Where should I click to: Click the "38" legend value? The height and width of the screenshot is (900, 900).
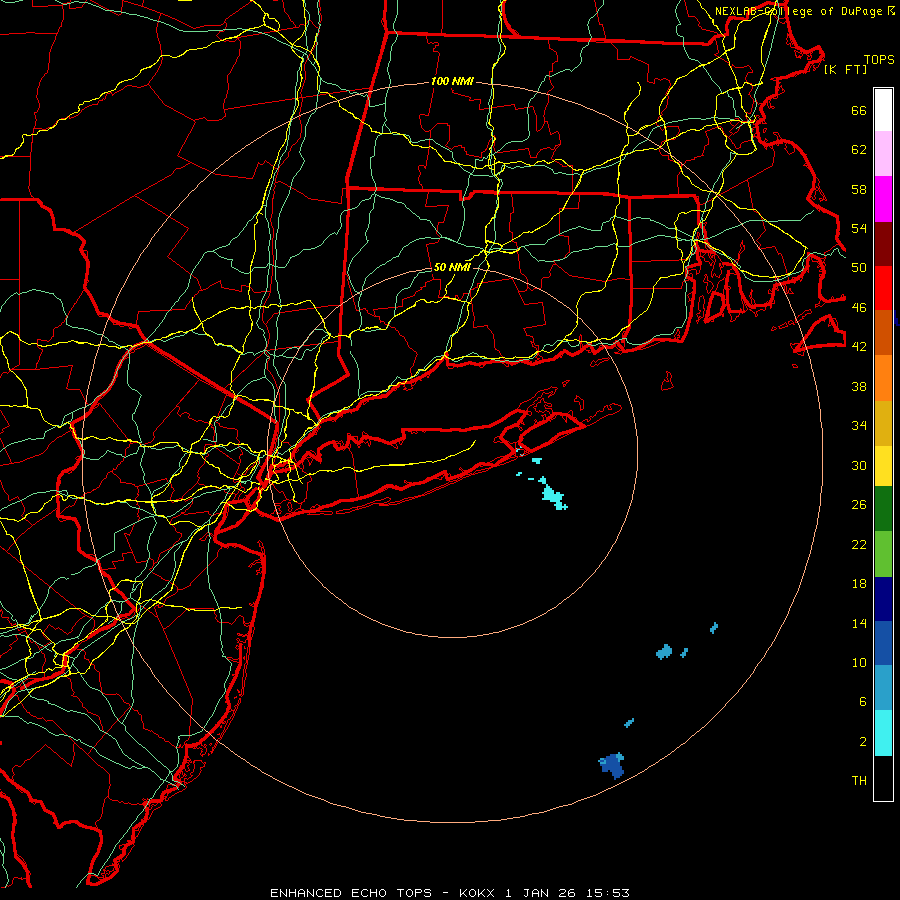tap(859, 386)
